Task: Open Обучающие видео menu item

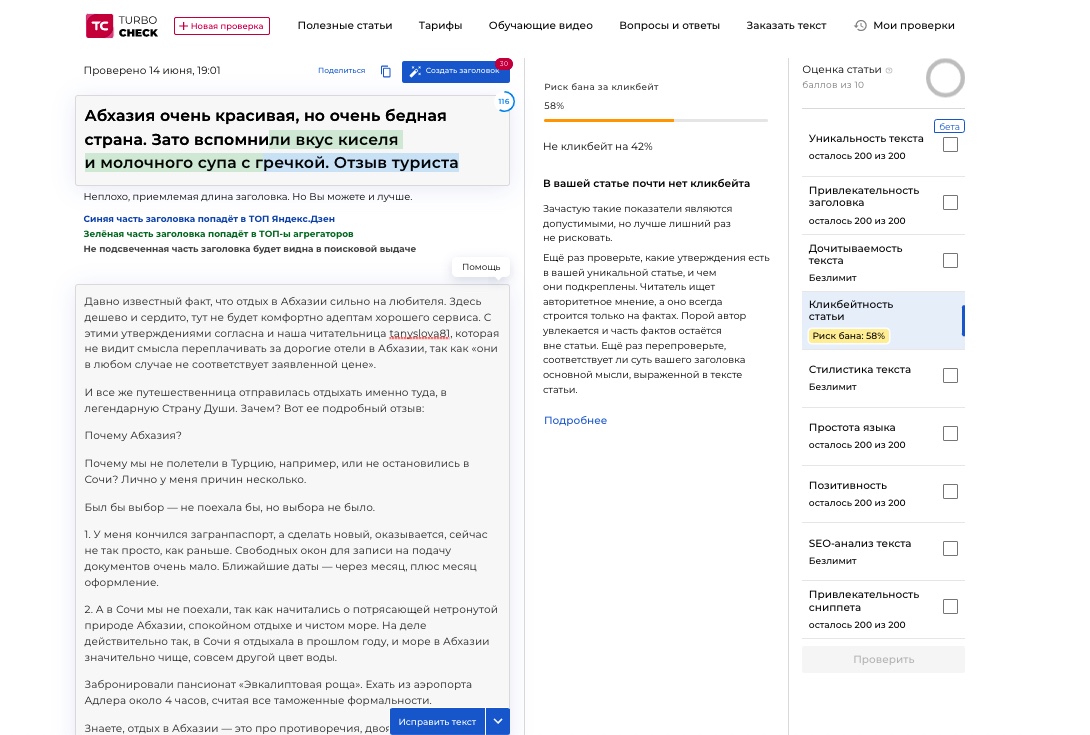Action: [540, 26]
